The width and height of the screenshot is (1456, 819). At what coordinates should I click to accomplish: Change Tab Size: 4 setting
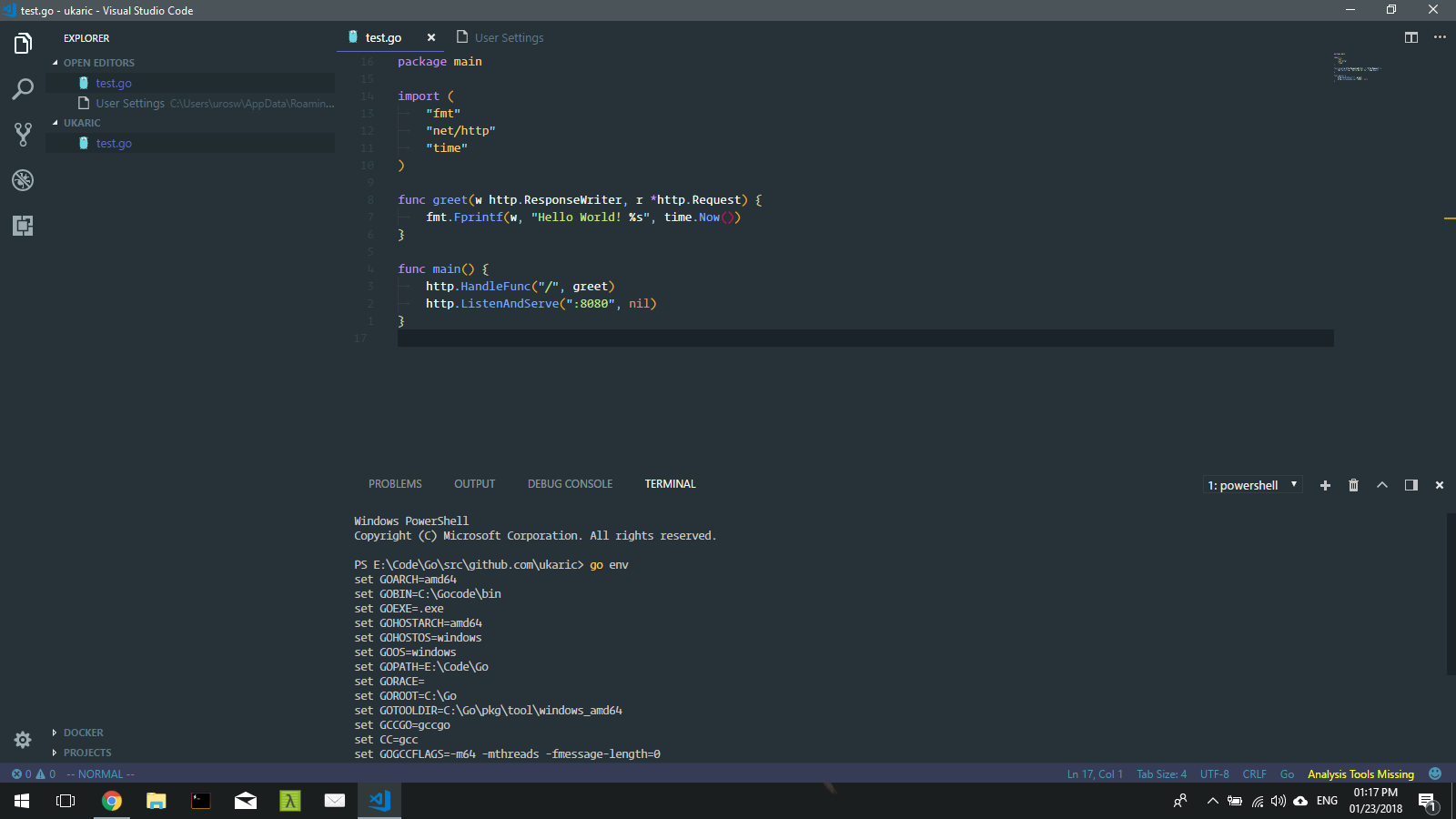pyautogui.click(x=1161, y=773)
